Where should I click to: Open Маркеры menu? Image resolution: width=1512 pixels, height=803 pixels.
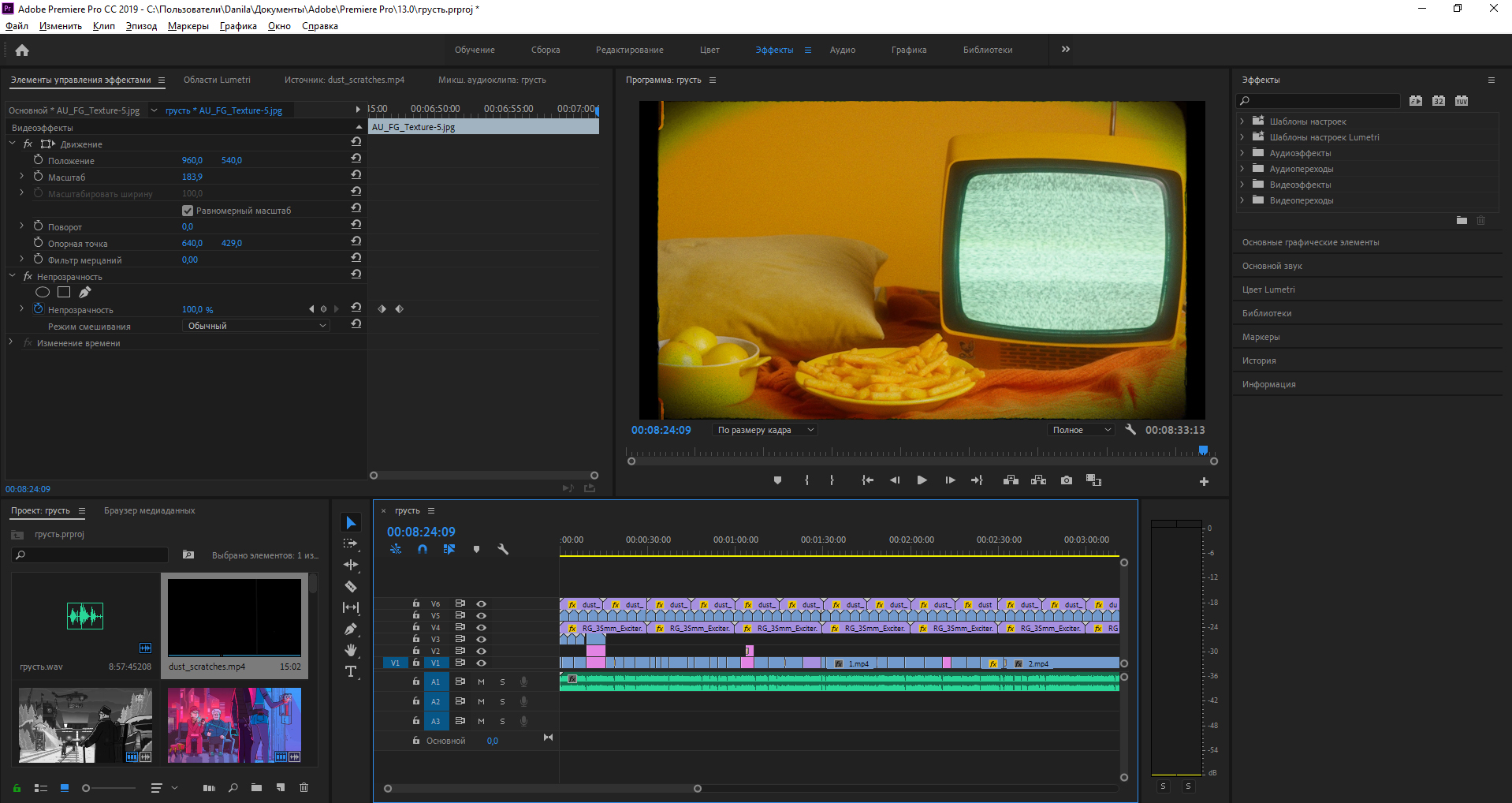[x=188, y=26]
